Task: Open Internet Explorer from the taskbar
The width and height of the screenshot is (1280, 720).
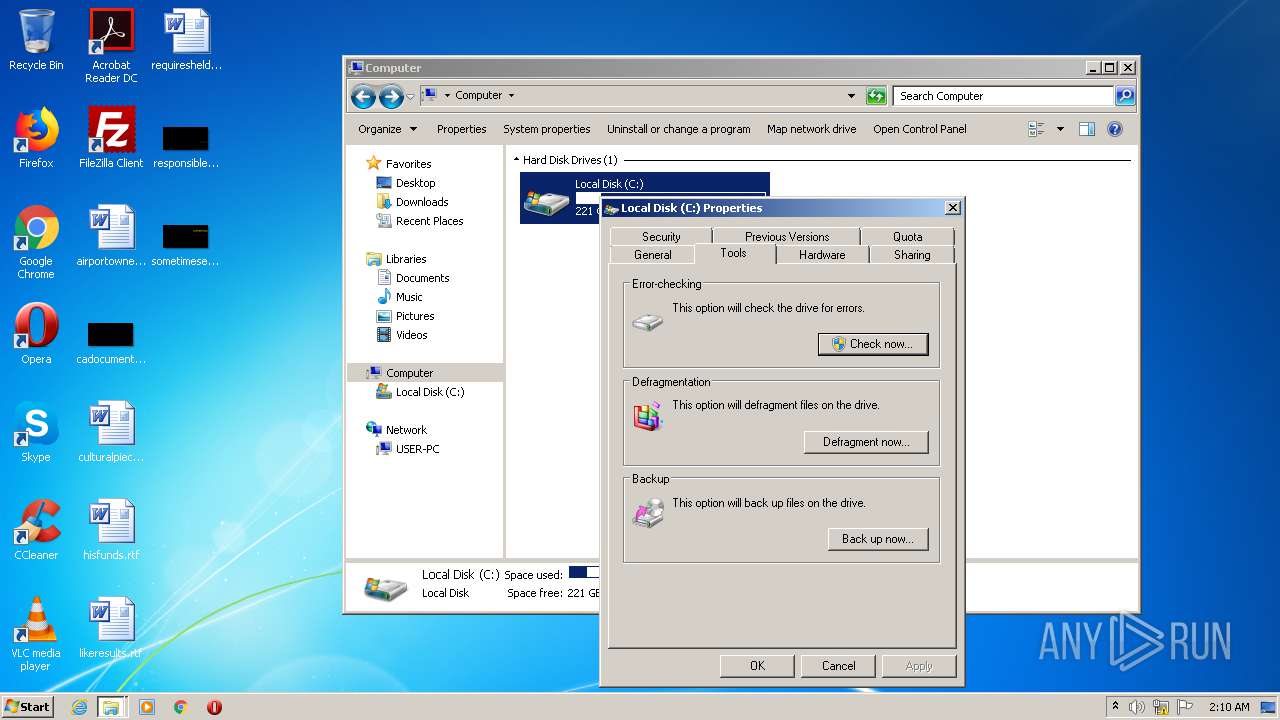Action: (x=79, y=707)
